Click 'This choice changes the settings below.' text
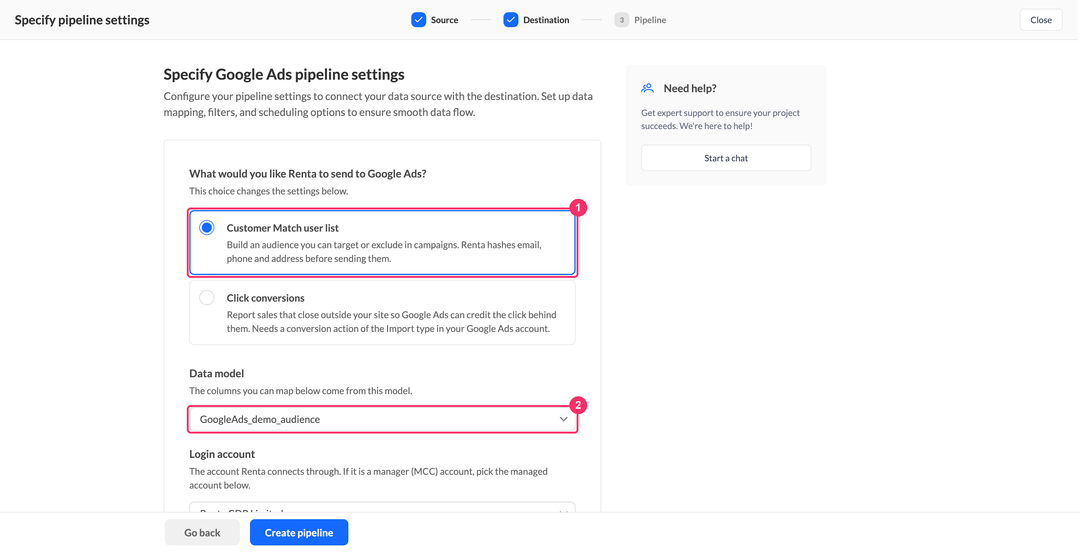This screenshot has height=552, width=1080. 269,191
